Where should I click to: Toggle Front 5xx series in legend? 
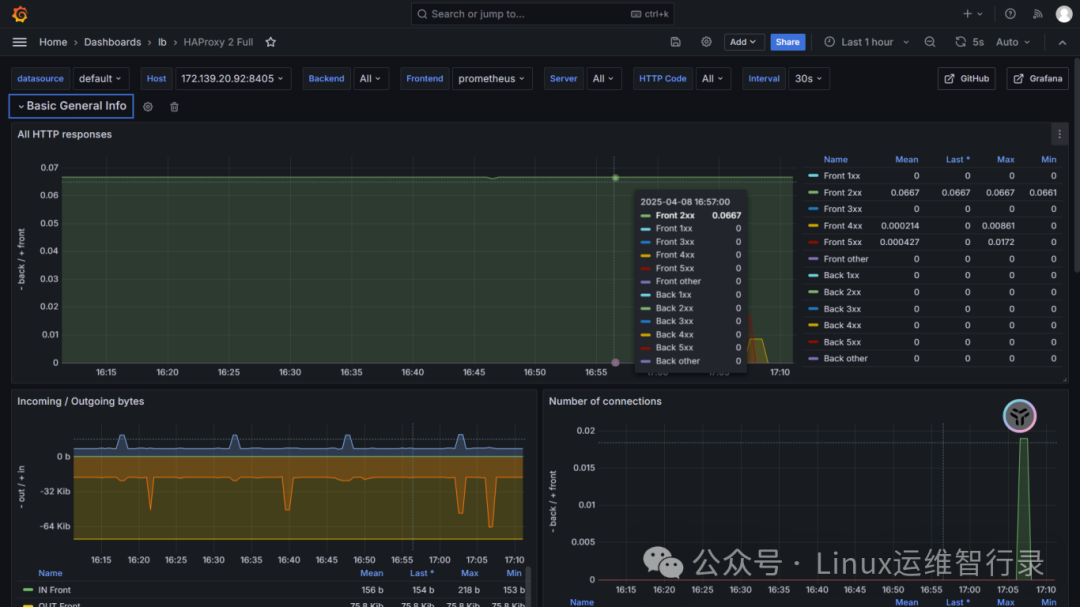point(841,242)
